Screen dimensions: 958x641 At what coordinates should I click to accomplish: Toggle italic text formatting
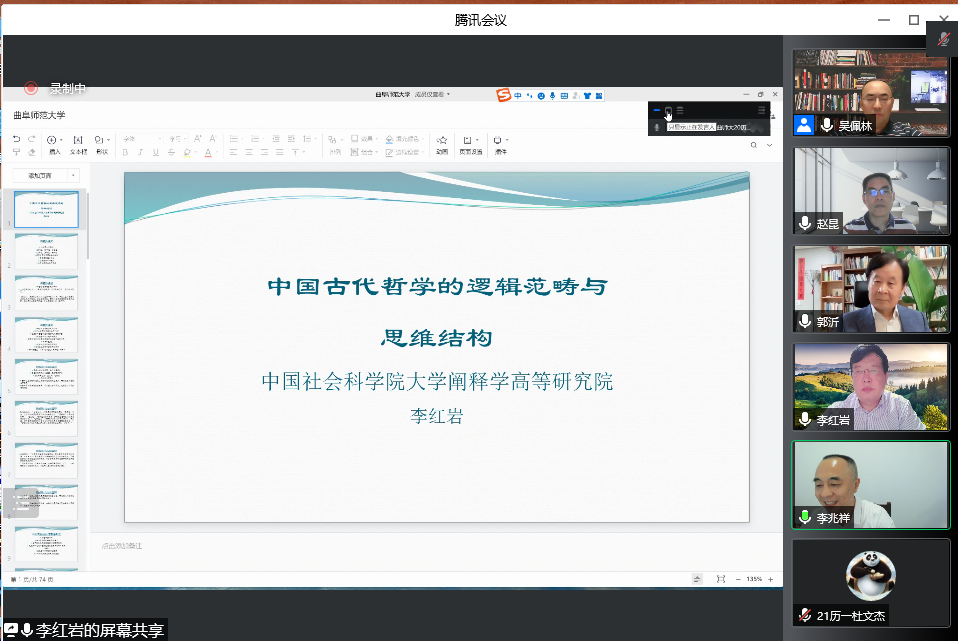coord(140,152)
